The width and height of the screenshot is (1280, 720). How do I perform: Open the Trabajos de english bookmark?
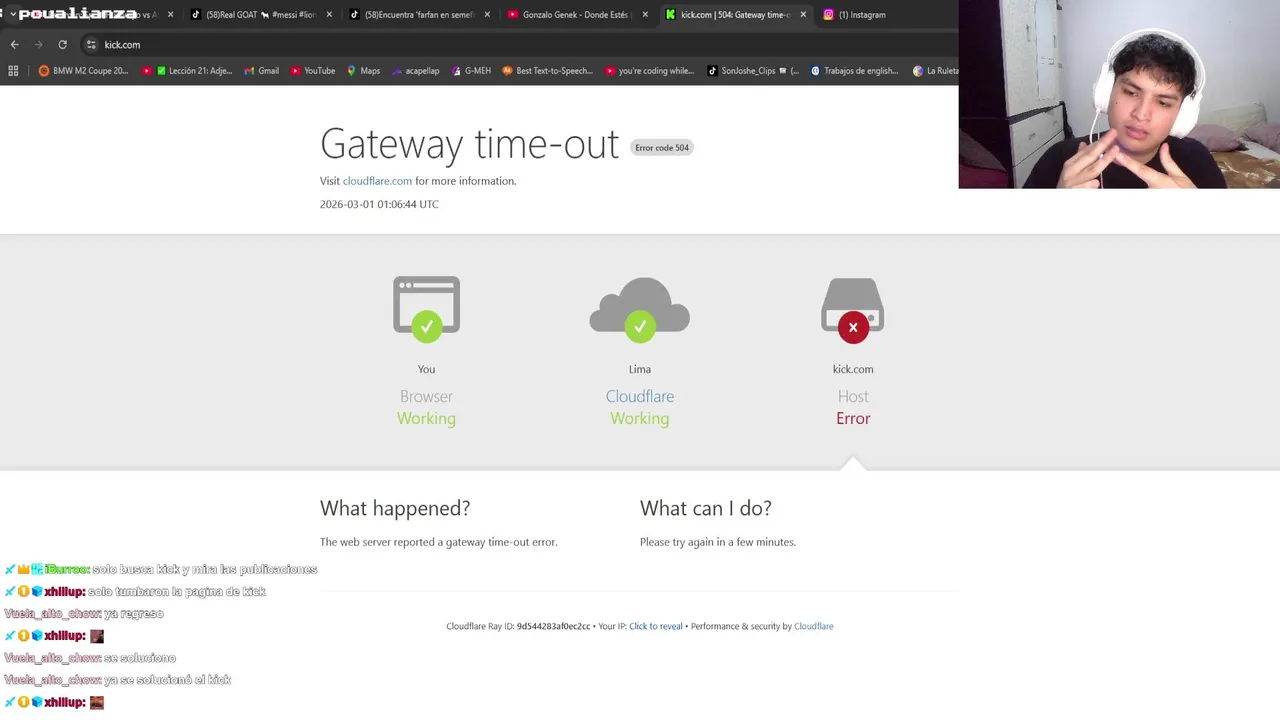tap(854, 71)
